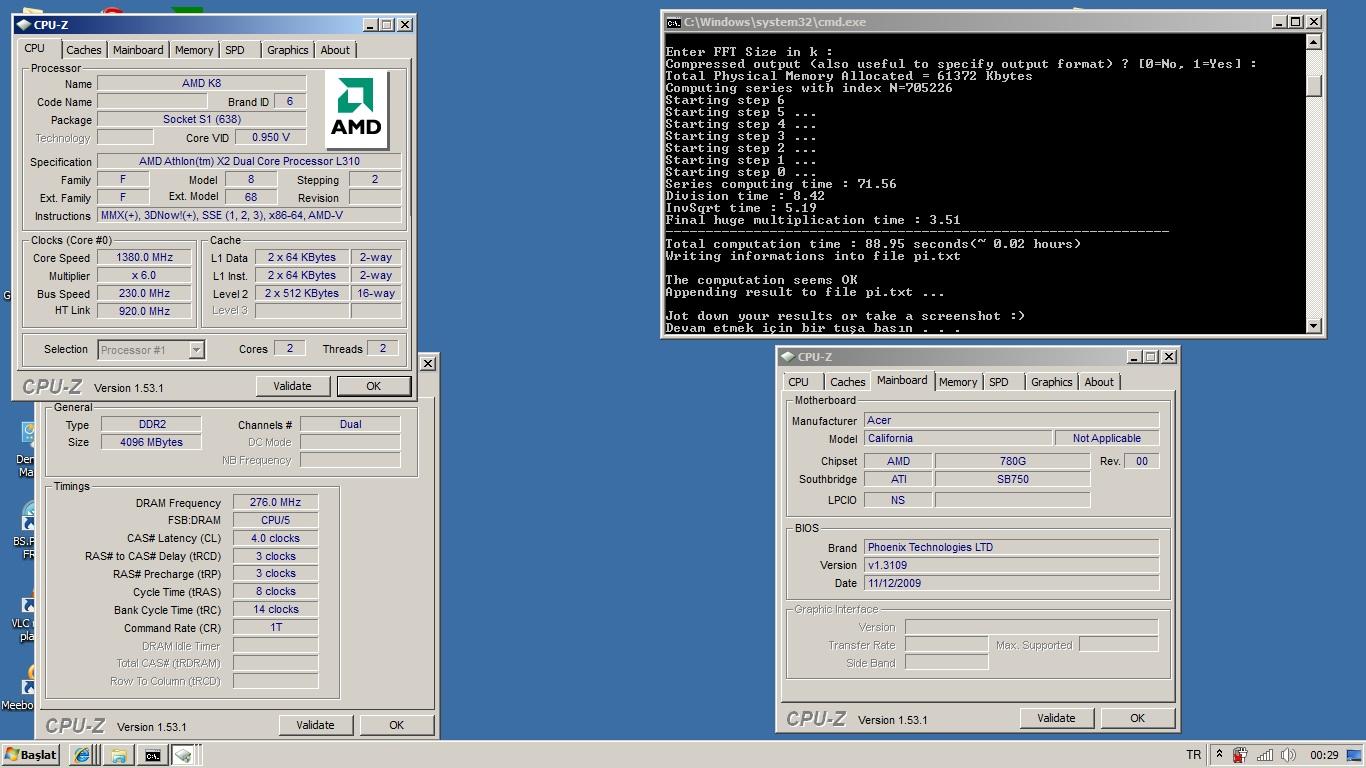Screen dimensions: 1366x768
Task: Open Caches tab in Acer mainboard window
Action: point(848,382)
